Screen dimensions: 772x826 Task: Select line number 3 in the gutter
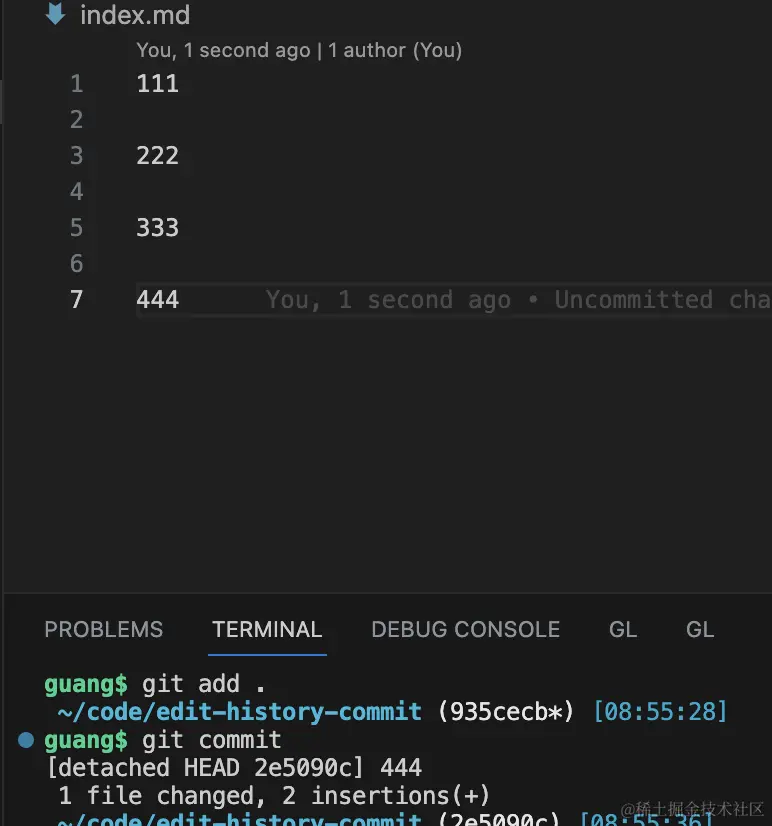pyautogui.click(x=77, y=156)
